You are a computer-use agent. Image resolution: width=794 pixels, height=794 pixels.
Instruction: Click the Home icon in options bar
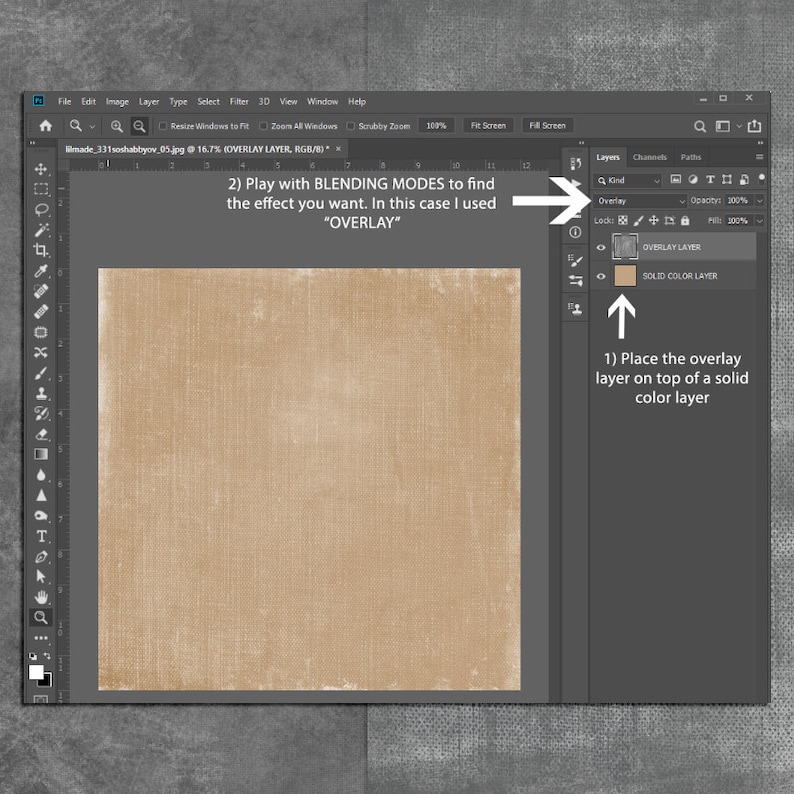pos(46,126)
